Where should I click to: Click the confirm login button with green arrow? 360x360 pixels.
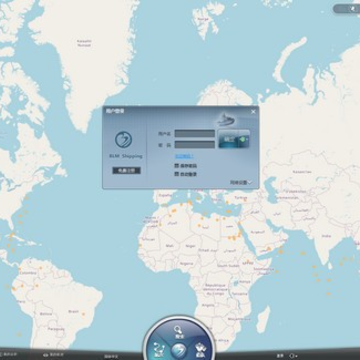pyautogui.click(x=234, y=139)
